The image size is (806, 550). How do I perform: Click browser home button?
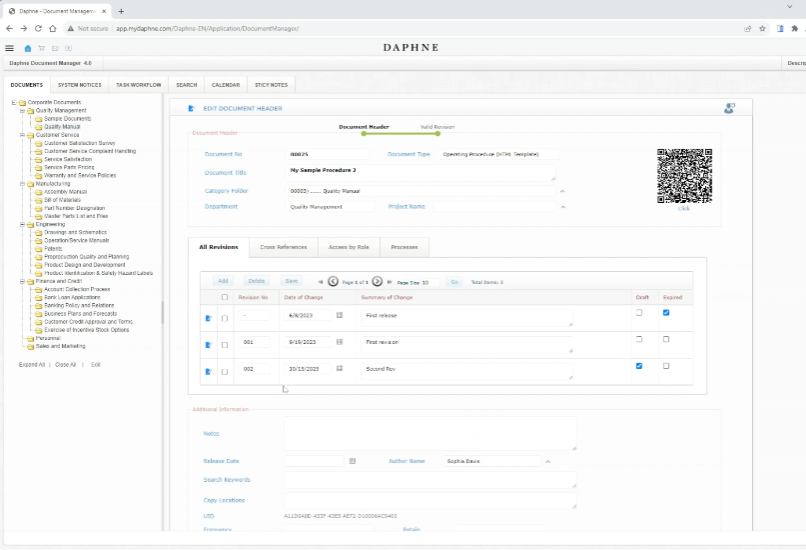click(x=52, y=28)
